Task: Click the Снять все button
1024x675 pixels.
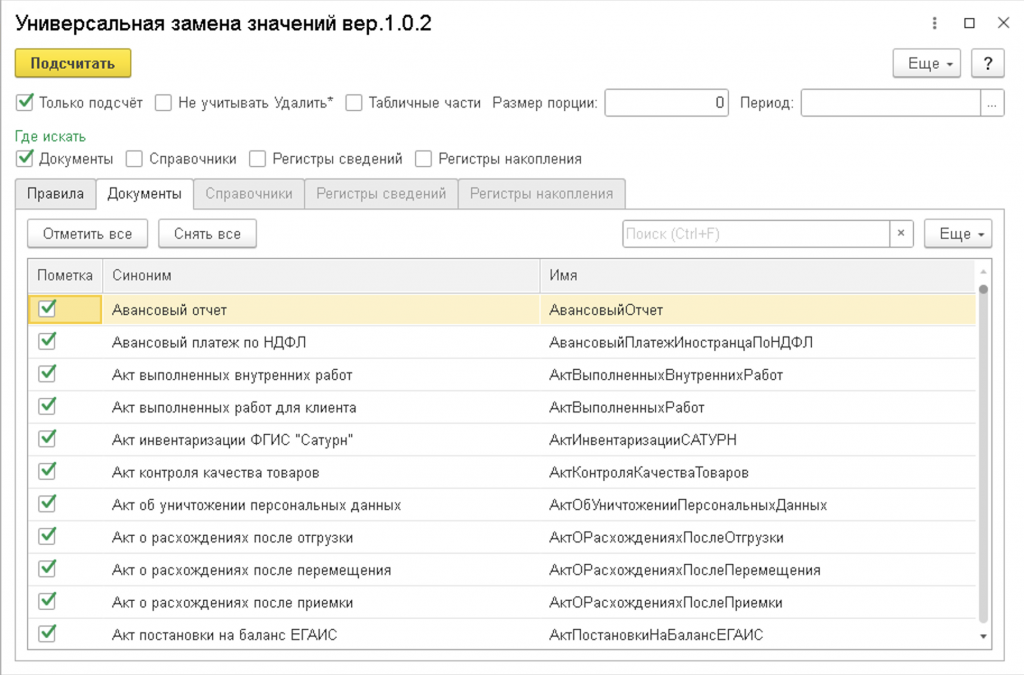Action: [207, 234]
